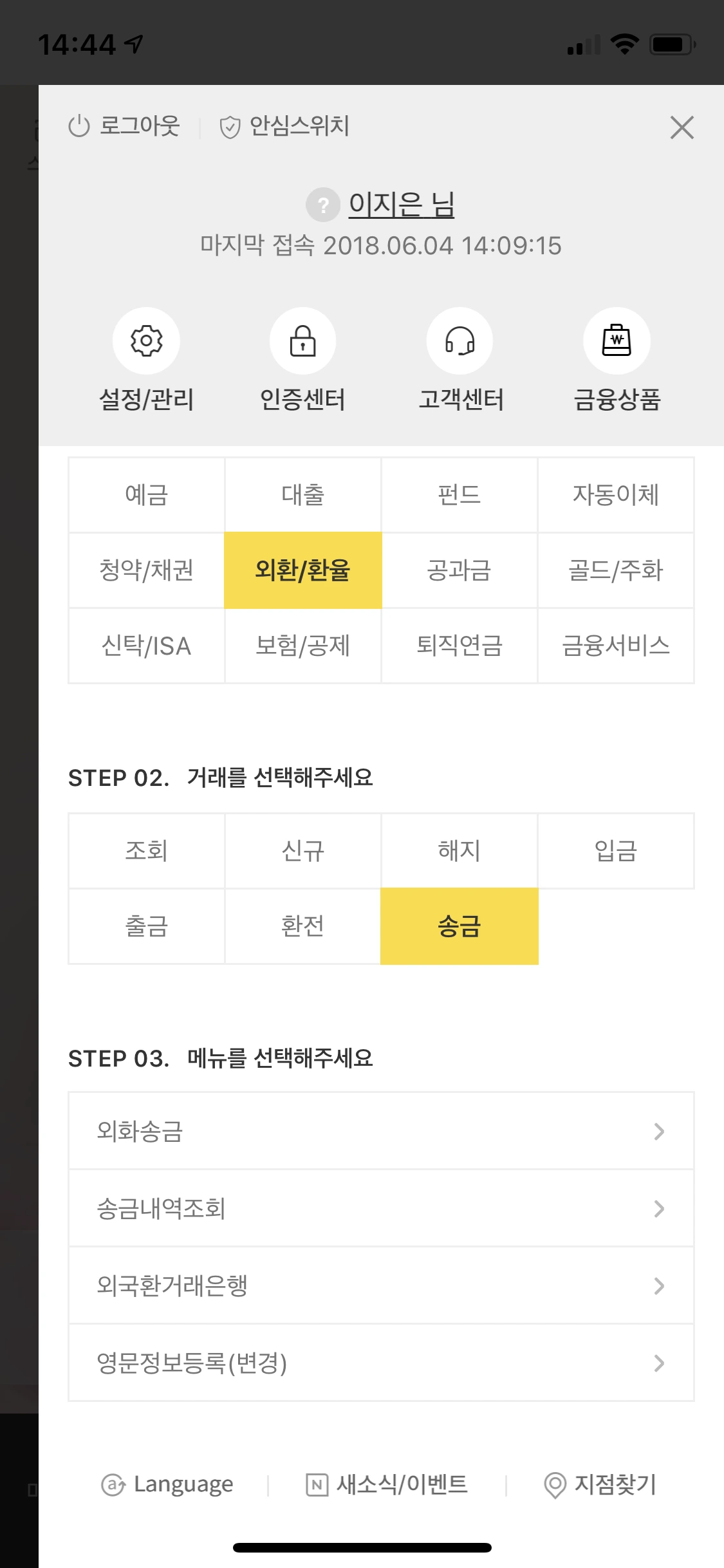Close the side menu panel
Screen dimensions: 724x1568
tap(682, 127)
